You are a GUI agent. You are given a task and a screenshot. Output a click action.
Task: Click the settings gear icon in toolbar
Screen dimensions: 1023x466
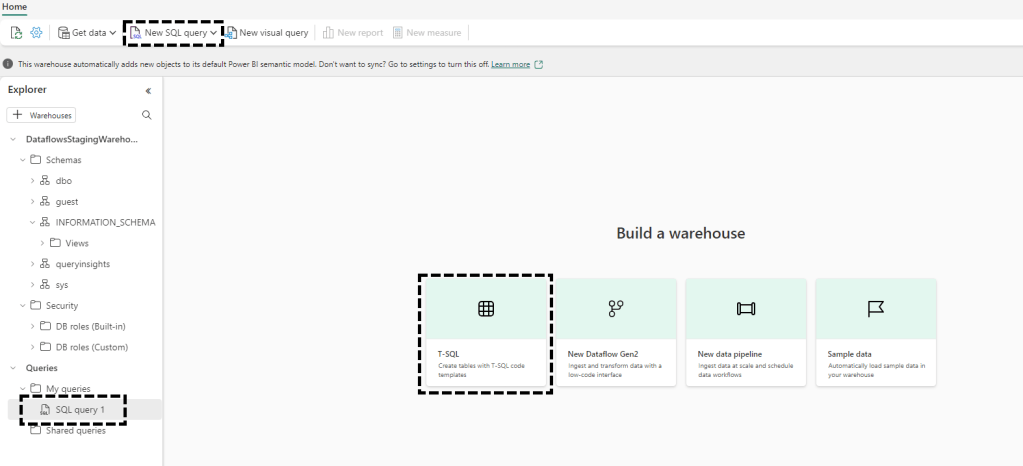(x=36, y=32)
